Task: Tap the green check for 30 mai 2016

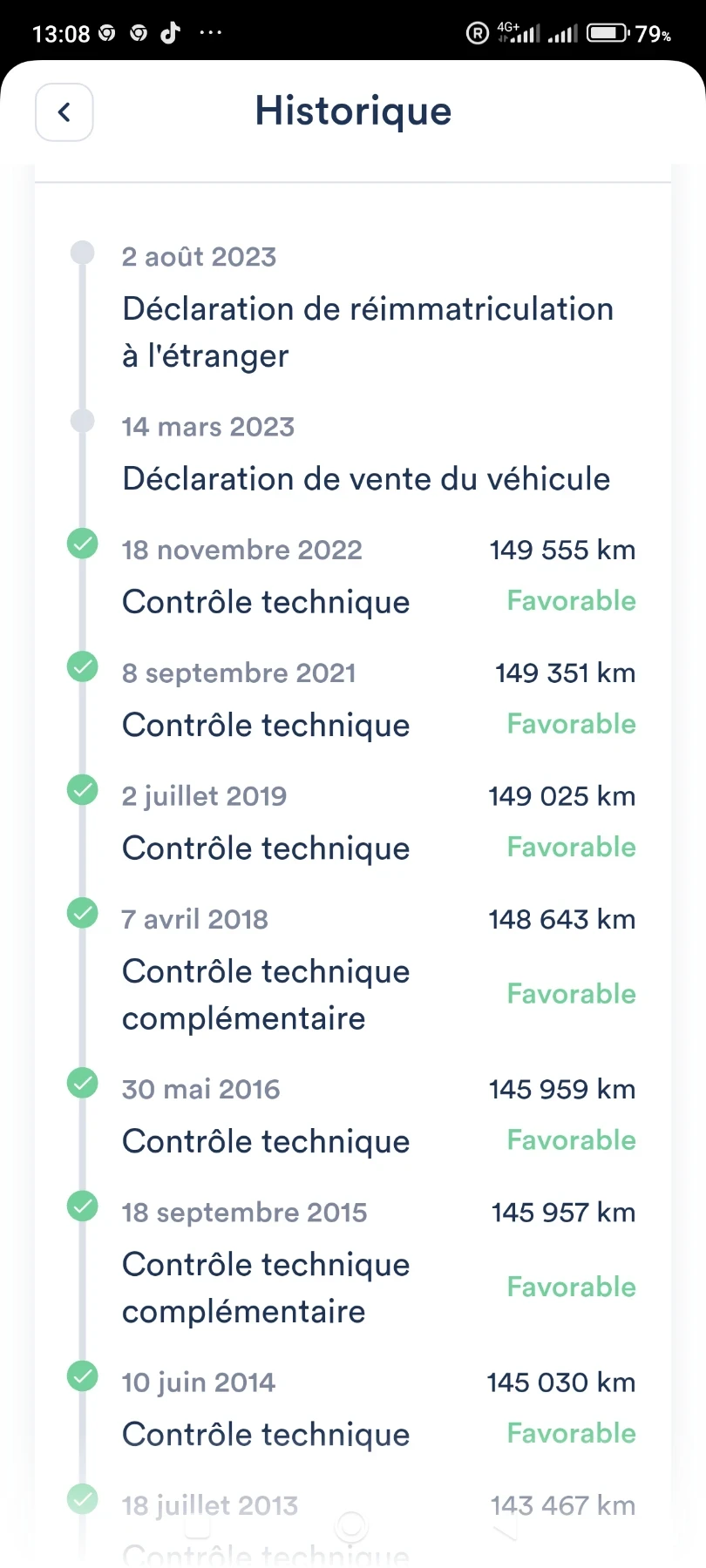Action: pyautogui.click(x=83, y=1083)
